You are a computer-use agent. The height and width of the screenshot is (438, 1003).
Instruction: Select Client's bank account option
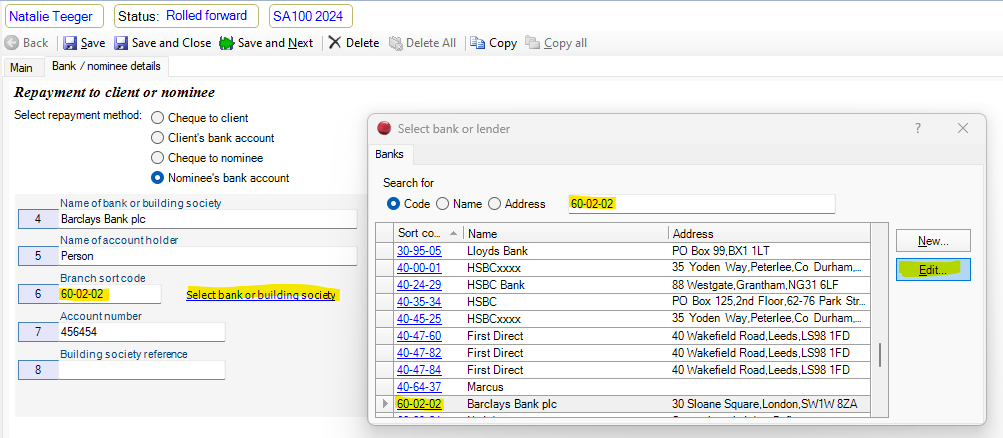pos(157,138)
